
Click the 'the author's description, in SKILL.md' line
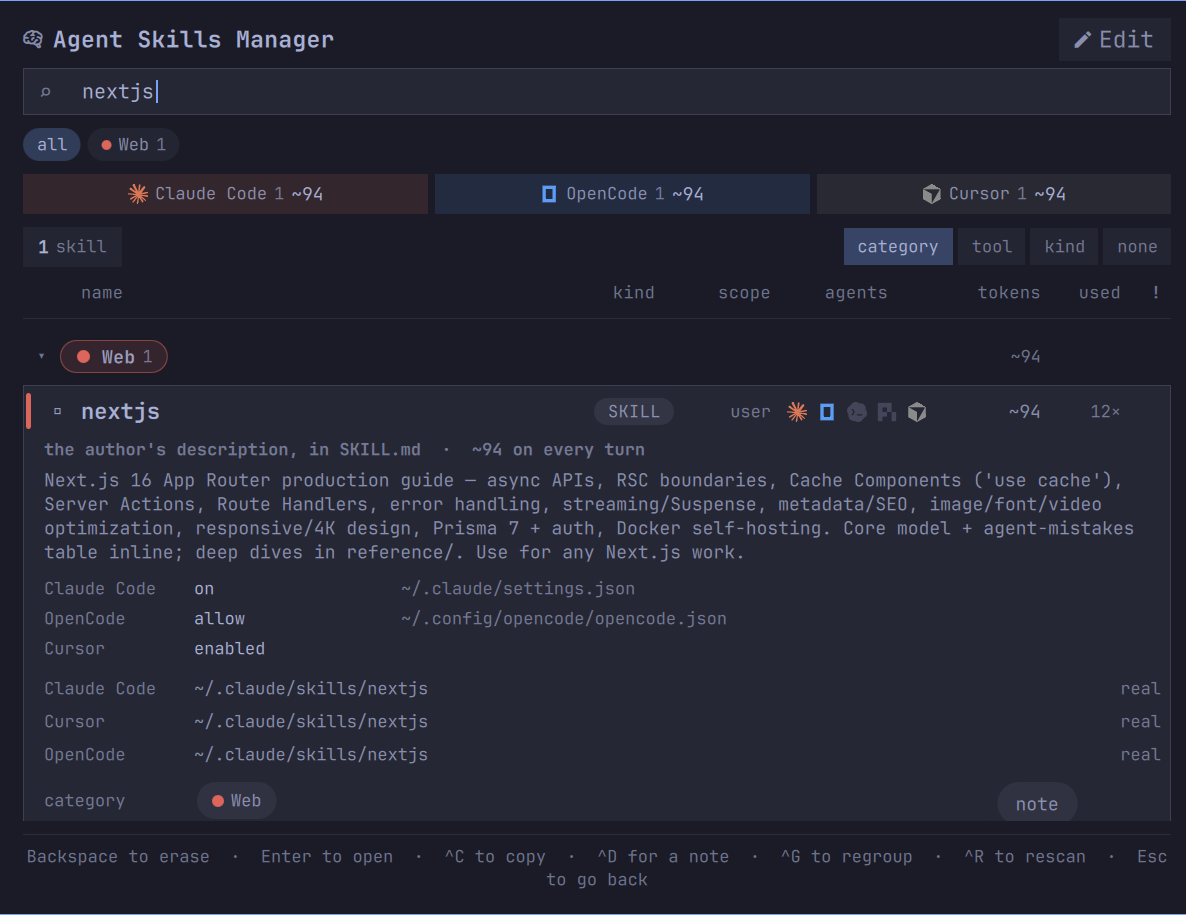(232, 450)
